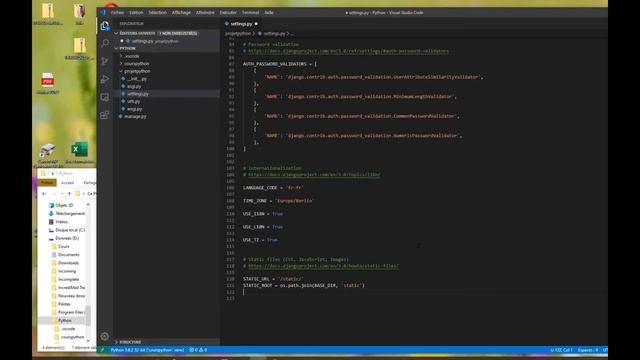Open the Django i18n documentation link
This screenshot has width=640, height=360.
pos(314,175)
